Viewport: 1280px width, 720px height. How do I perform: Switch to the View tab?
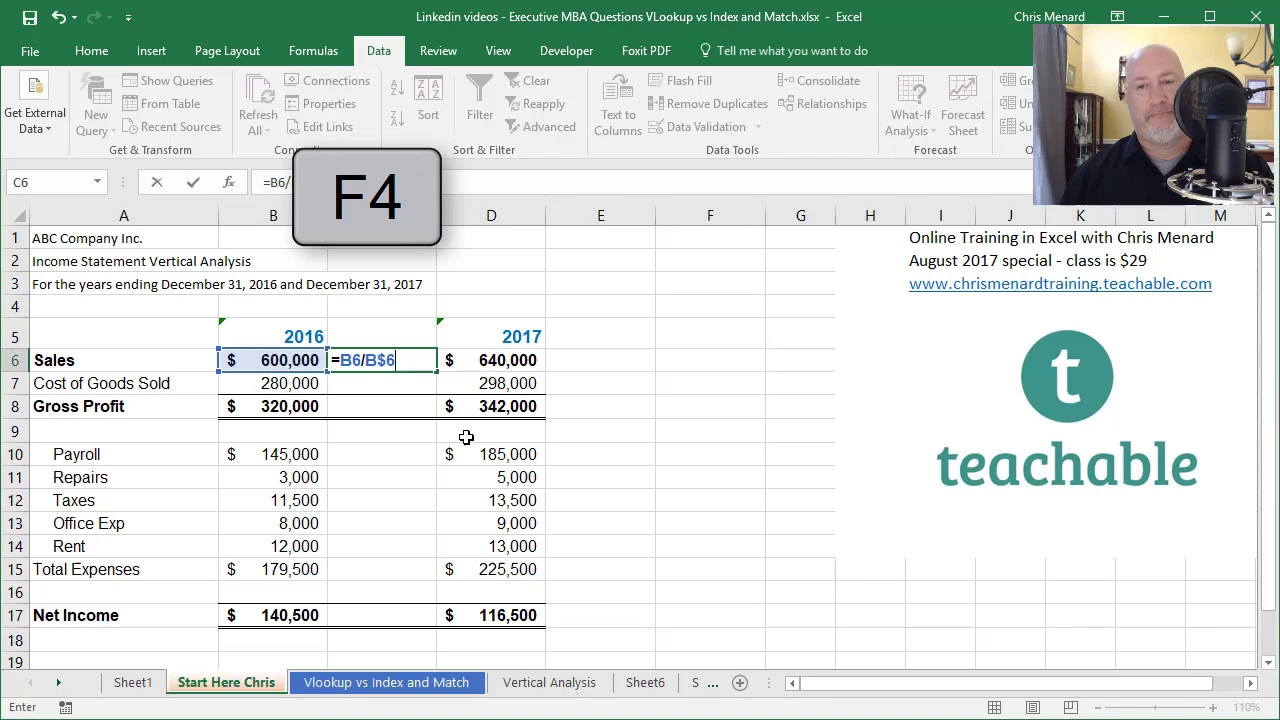click(498, 51)
